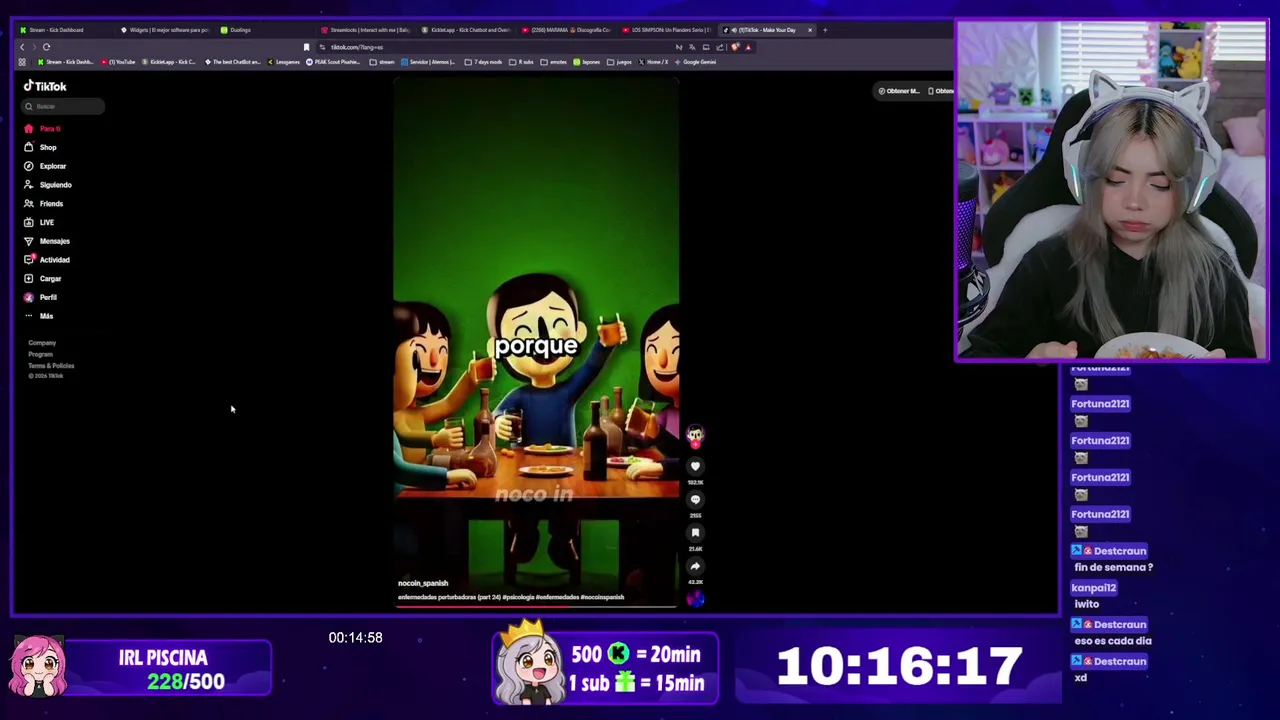Open the Siguiendo feed
This screenshot has width=1280, height=720.
48,185
